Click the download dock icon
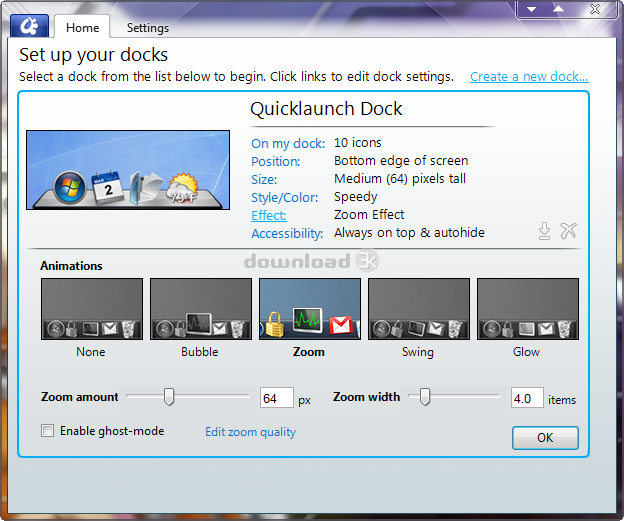The width and height of the screenshot is (624, 521). click(544, 231)
